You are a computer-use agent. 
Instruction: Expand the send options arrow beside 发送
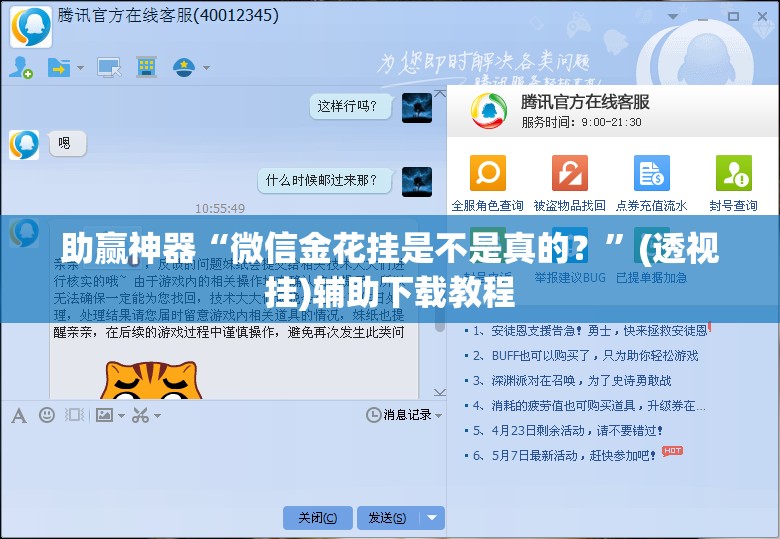pyautogui.click(x=432, y=518)
